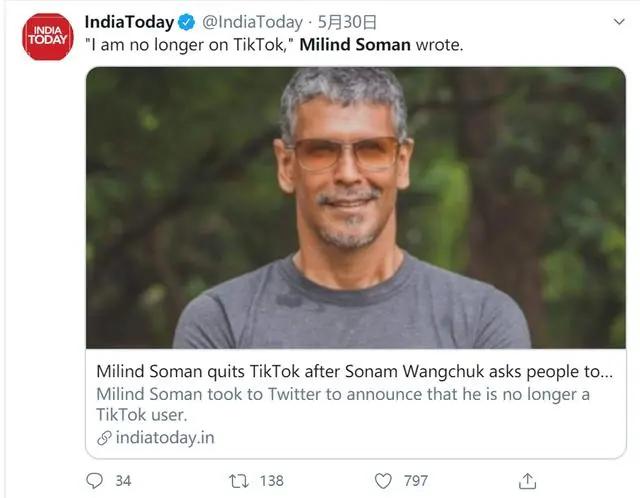Image resolution: width=640 pixels, height=498 pixels.
Task: Click the chain link icon beside indiatoday.in
Action: pyautogui.click(x=104, y=437)
